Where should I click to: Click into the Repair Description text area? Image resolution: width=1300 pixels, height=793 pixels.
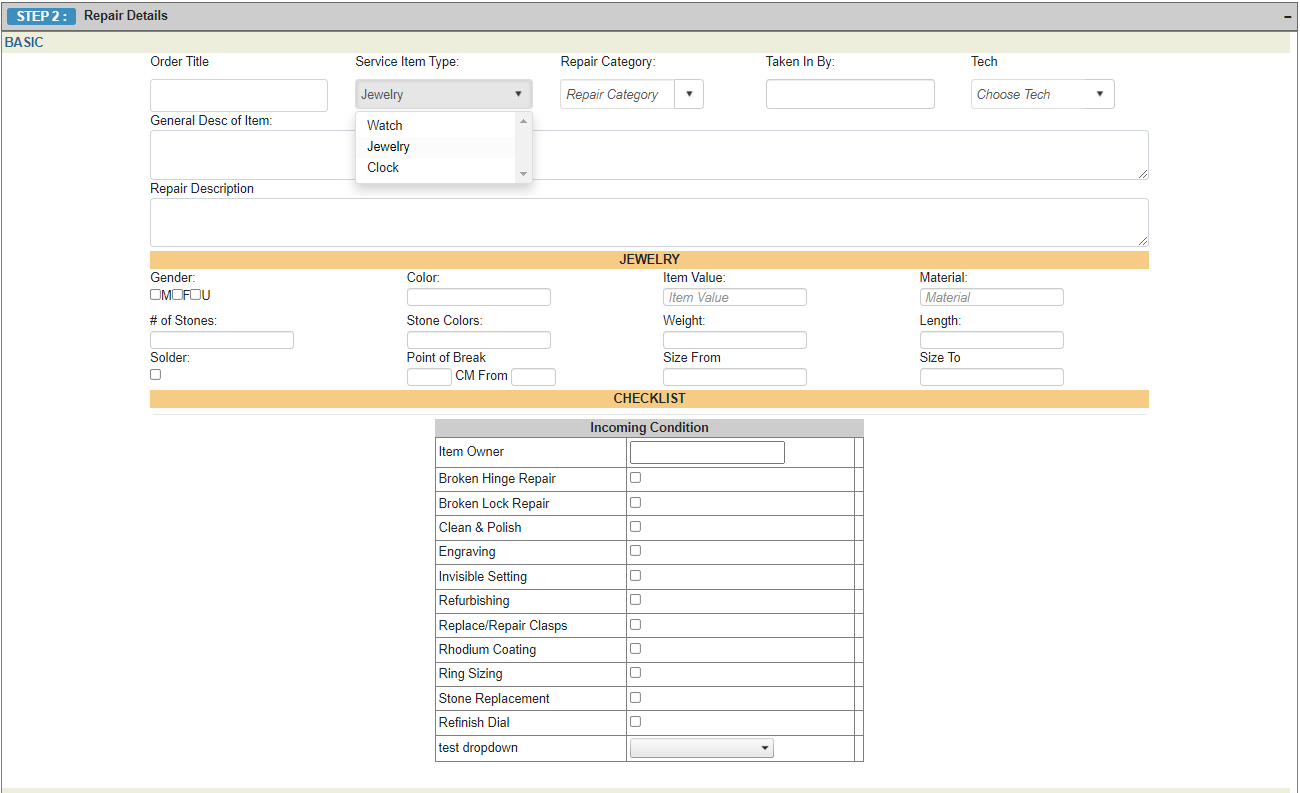pos(648,222)
